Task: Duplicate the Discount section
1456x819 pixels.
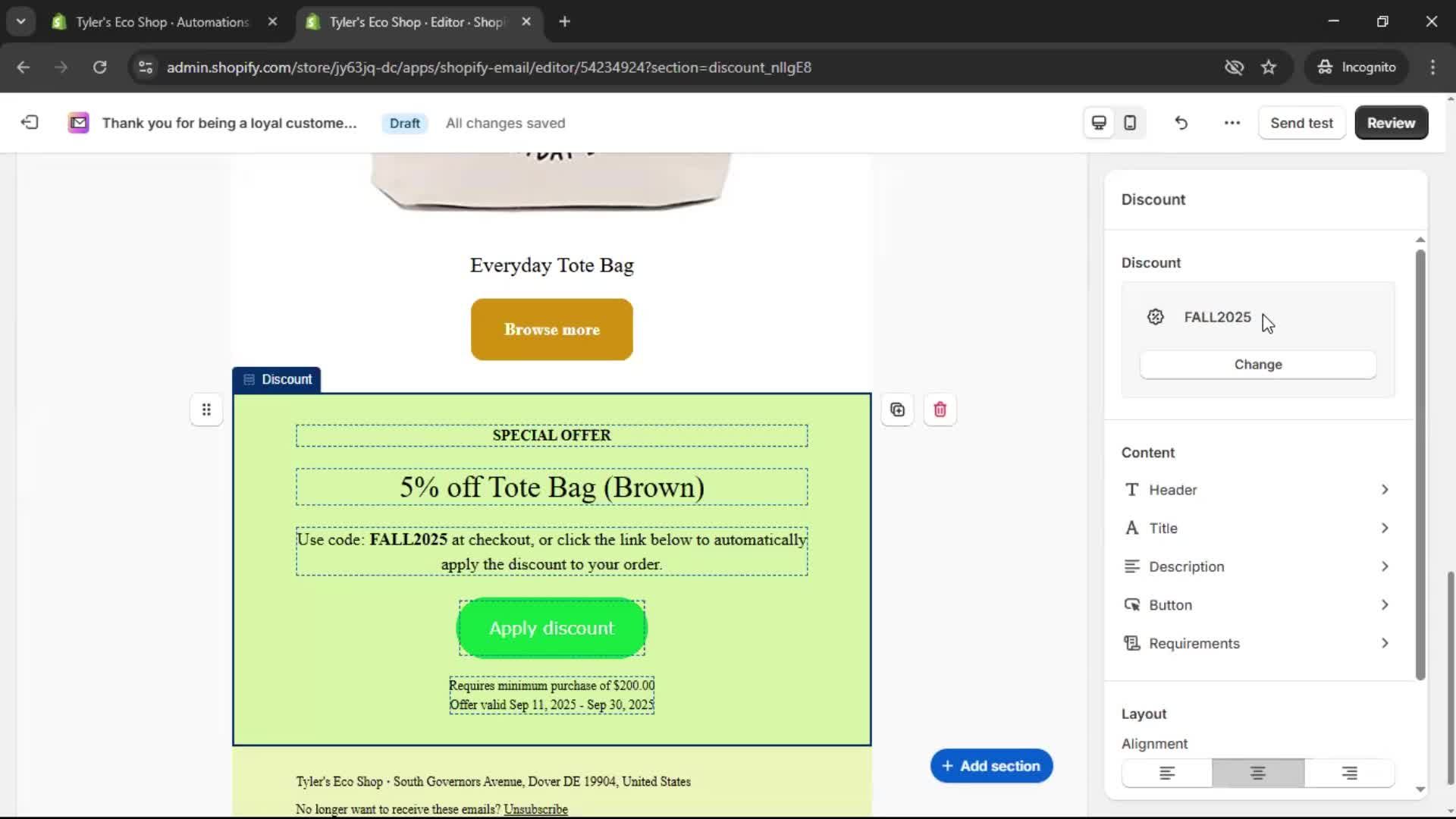Action: pyautogui.click(x=897, y=409)
